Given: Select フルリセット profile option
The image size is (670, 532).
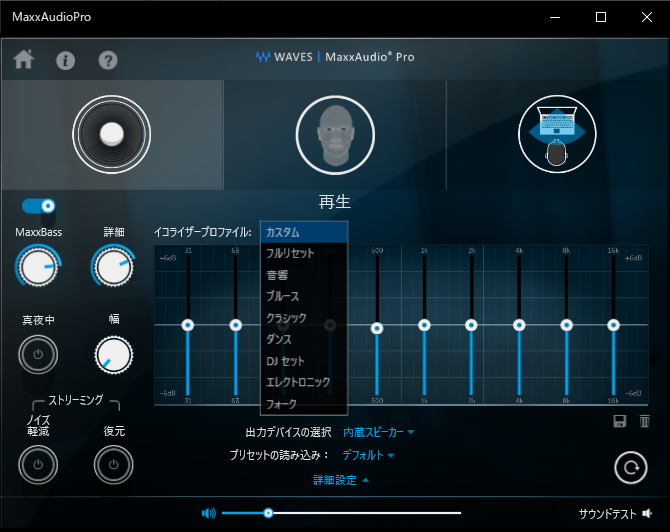Looking at the screenshot, I should 304,253.
